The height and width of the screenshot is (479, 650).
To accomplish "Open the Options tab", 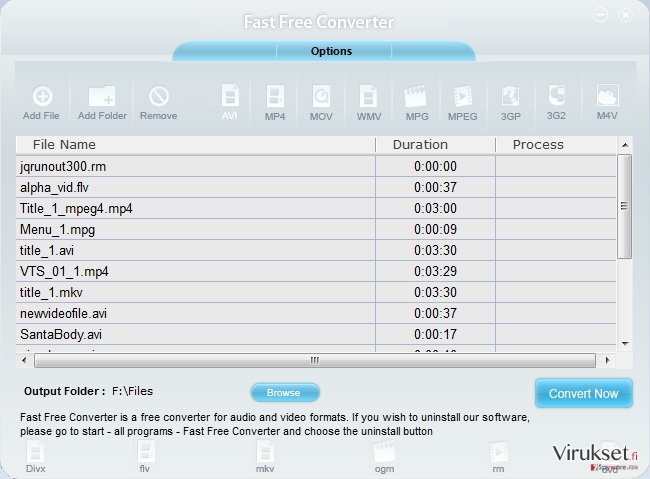I will coord(331,51).
